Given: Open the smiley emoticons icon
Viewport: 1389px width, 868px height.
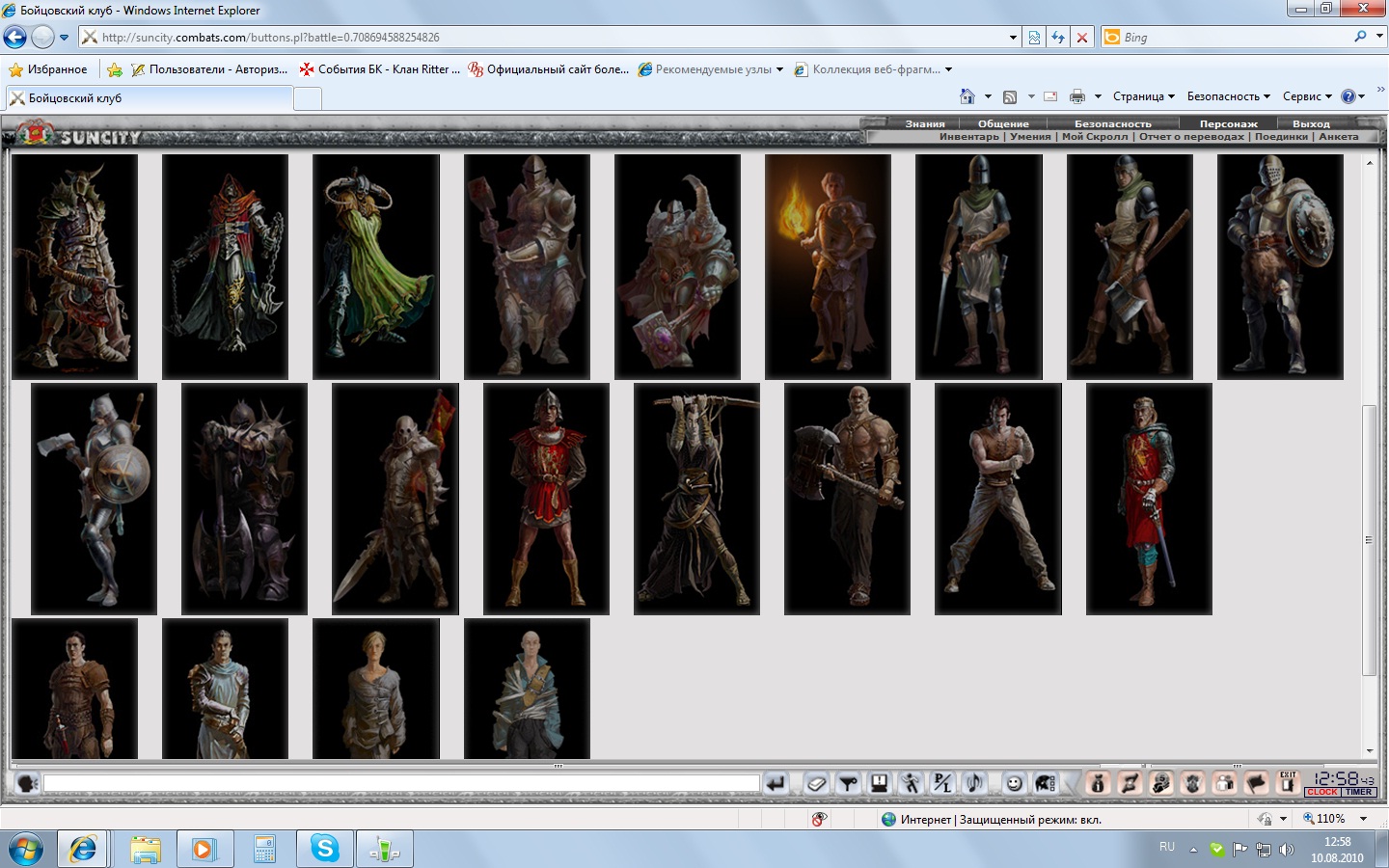Looking at the screenshot, I should (x=1014, y=783).
